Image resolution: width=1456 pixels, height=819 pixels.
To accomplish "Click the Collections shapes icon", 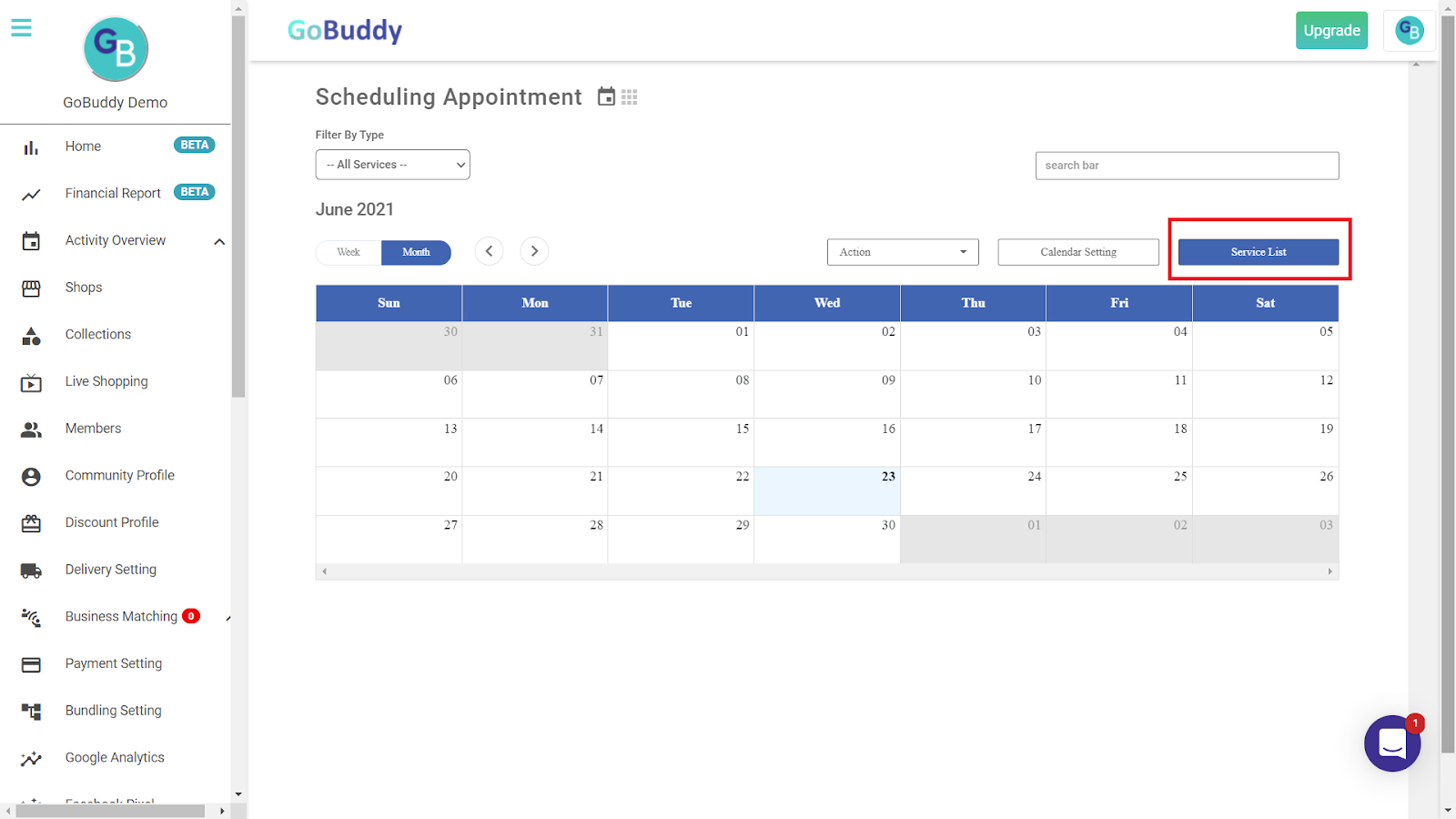I will click(31, 336).
